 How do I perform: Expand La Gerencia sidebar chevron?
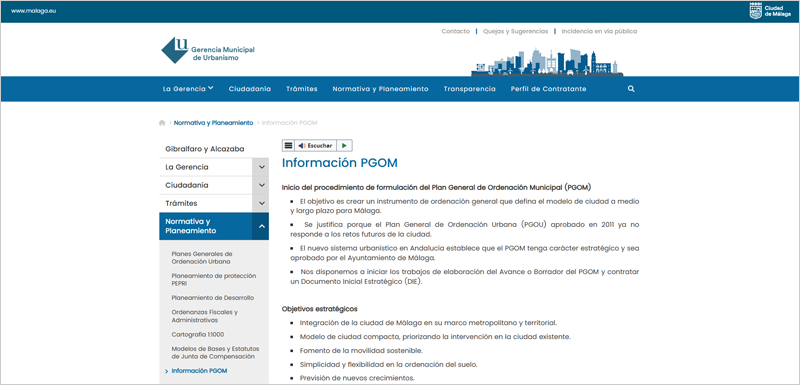pyautogui.click(x=261, y=167)
